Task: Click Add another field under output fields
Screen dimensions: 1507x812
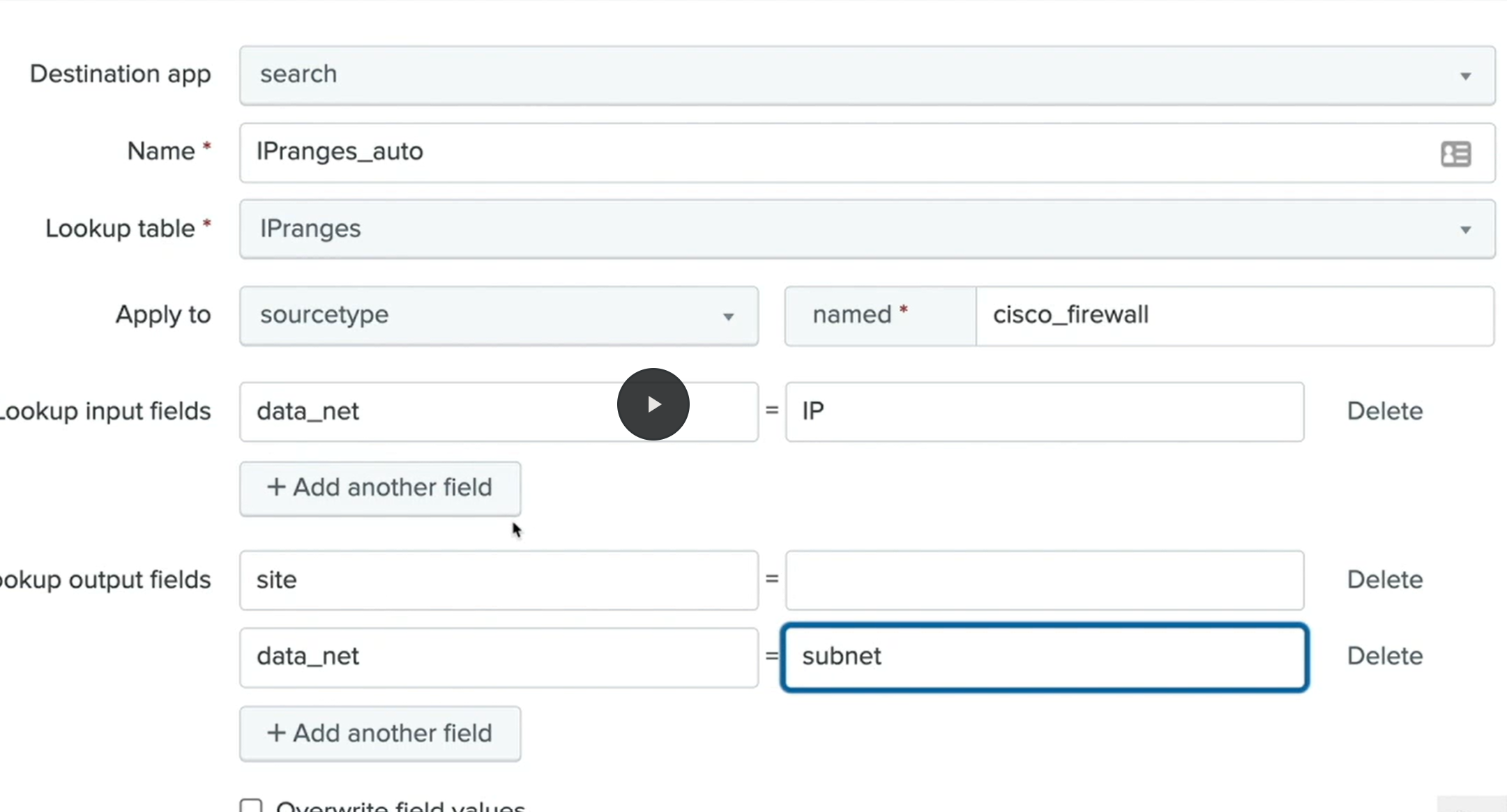Action: click(x=380, y=733)
